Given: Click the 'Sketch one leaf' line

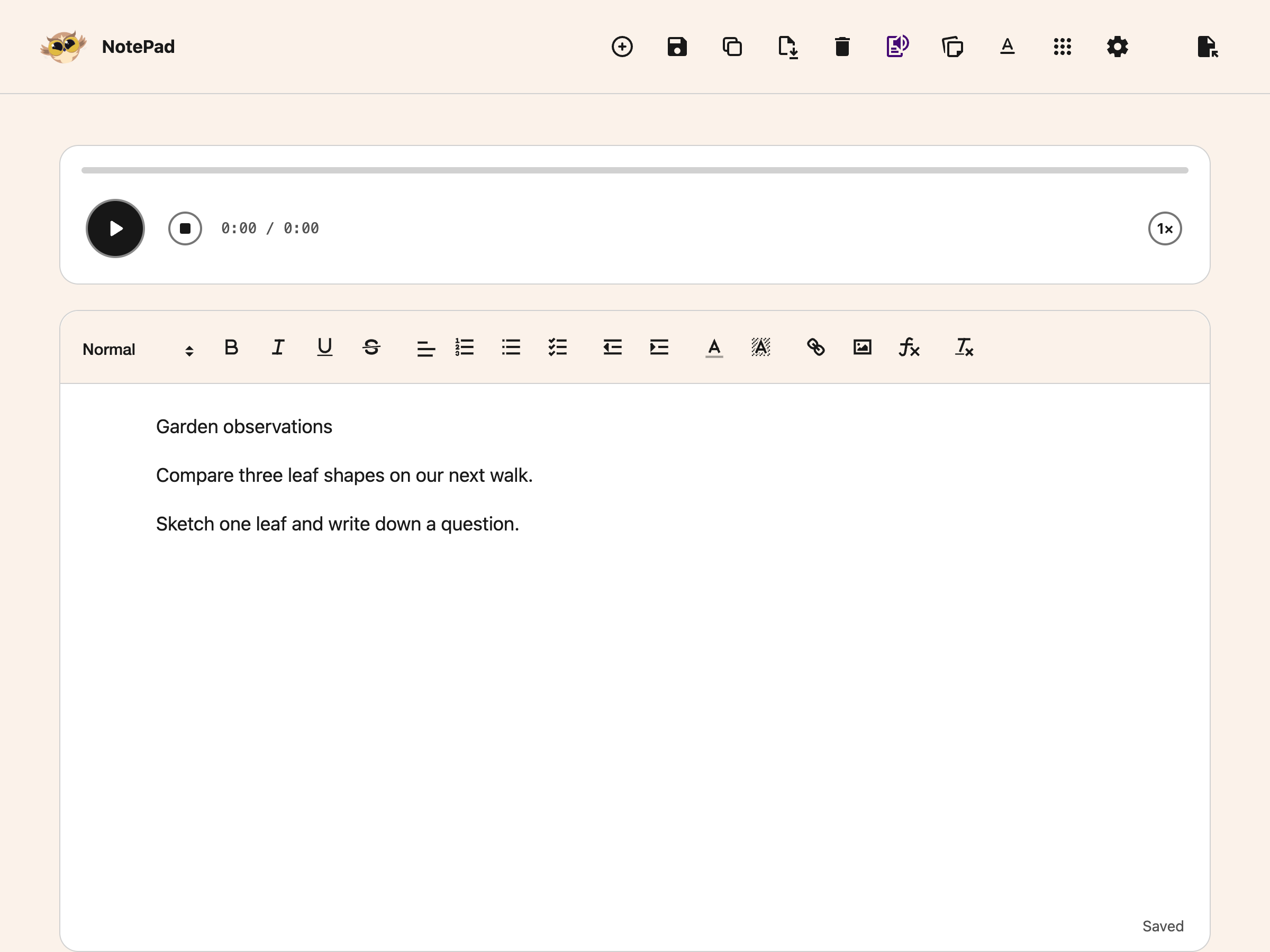Looking at the screenshot, I should pyautogui.click(x=338, y=525).
